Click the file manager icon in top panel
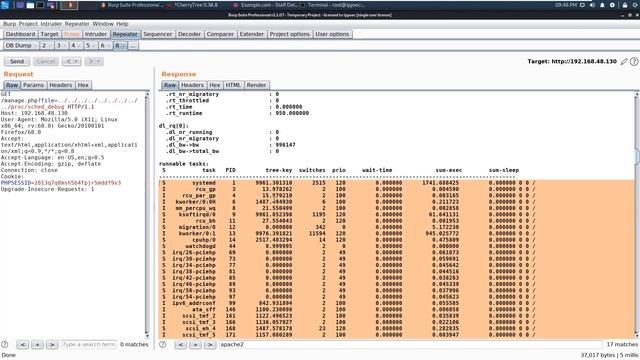This screenshot has height=360, width=640. point(30,5)
